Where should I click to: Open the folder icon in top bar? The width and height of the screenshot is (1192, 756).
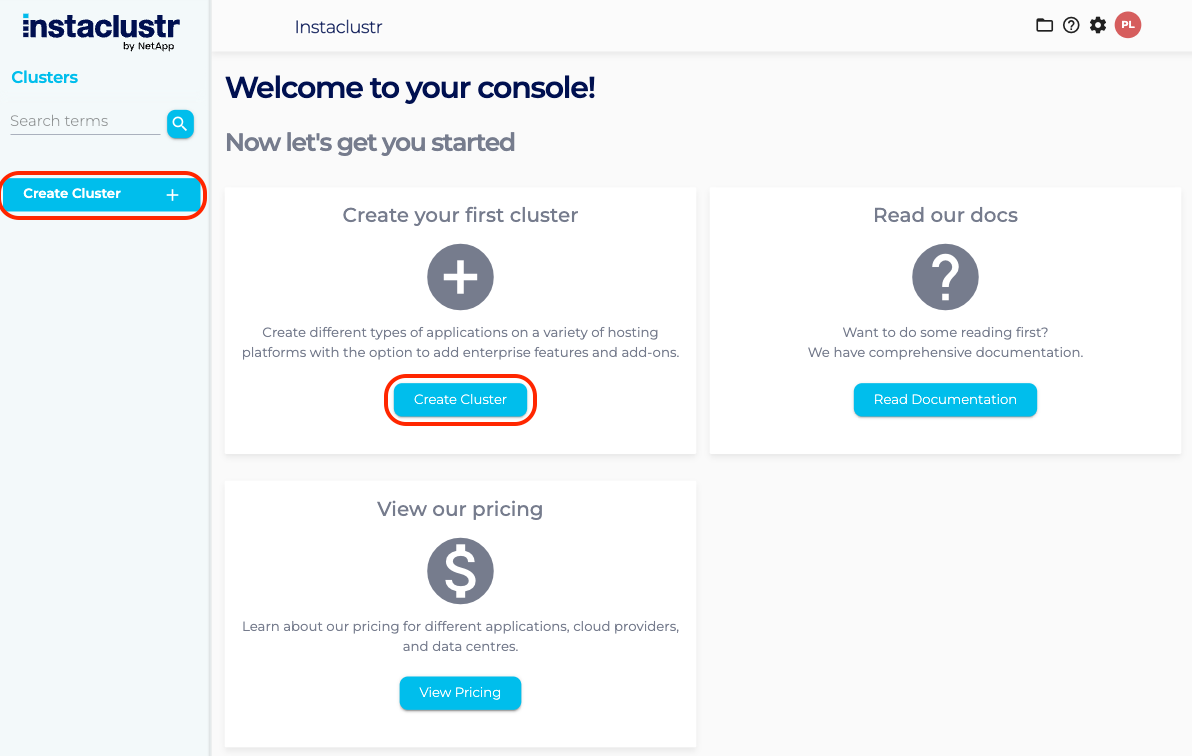click(x=1044, y=26)
